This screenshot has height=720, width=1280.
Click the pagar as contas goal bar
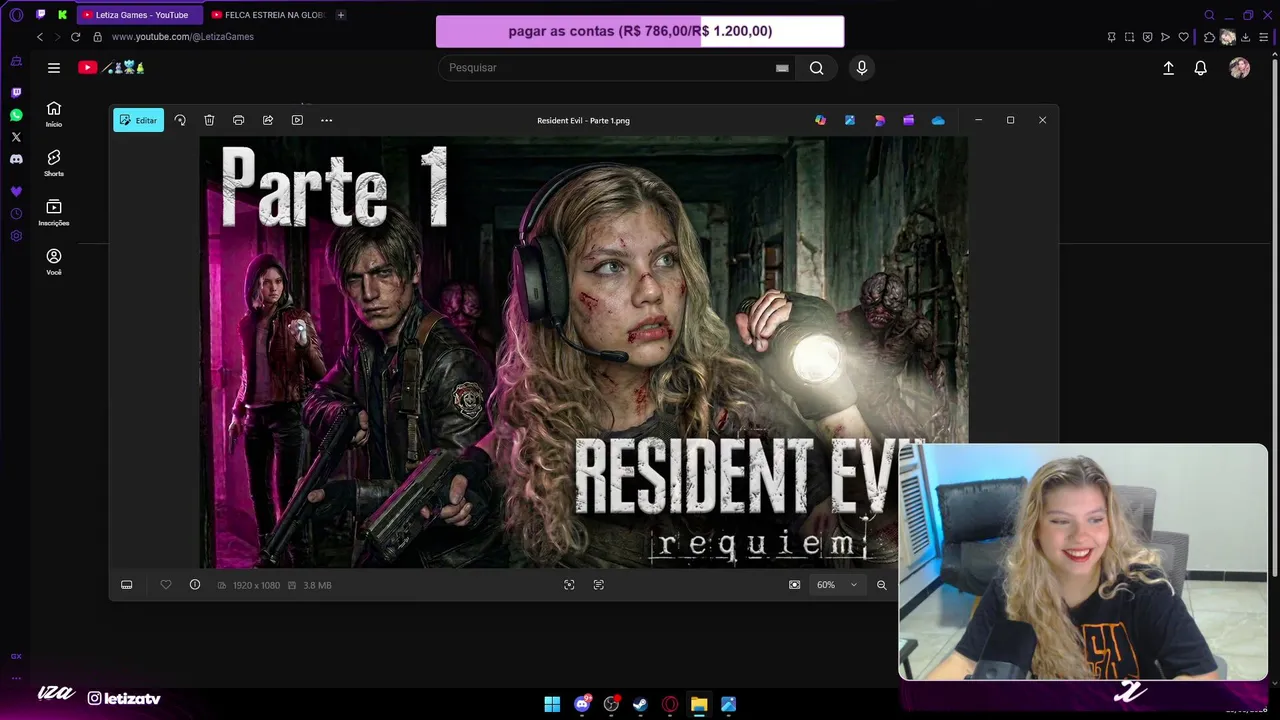click(x=640, y=31)
